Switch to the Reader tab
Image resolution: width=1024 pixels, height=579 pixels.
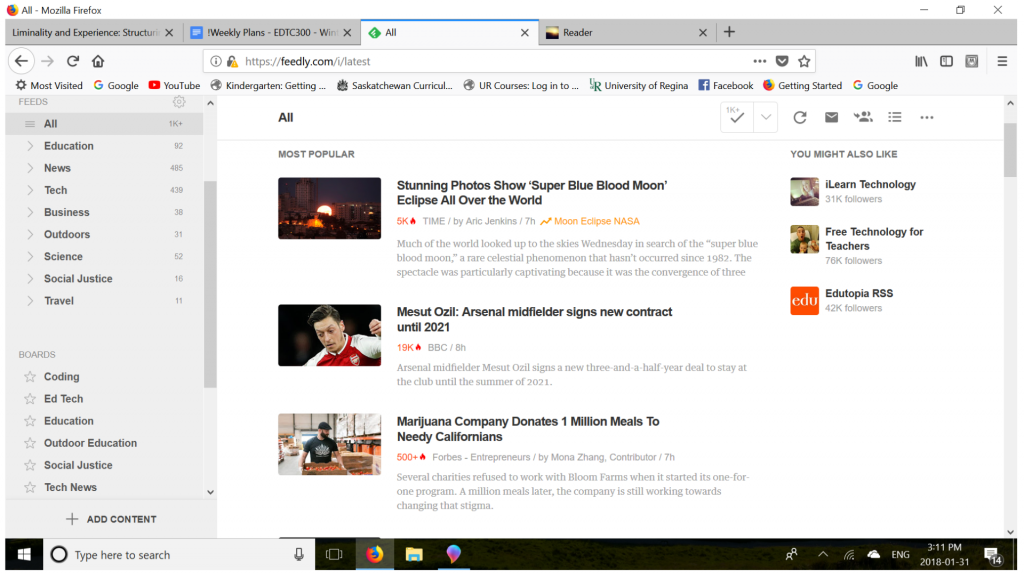[626, 33]
